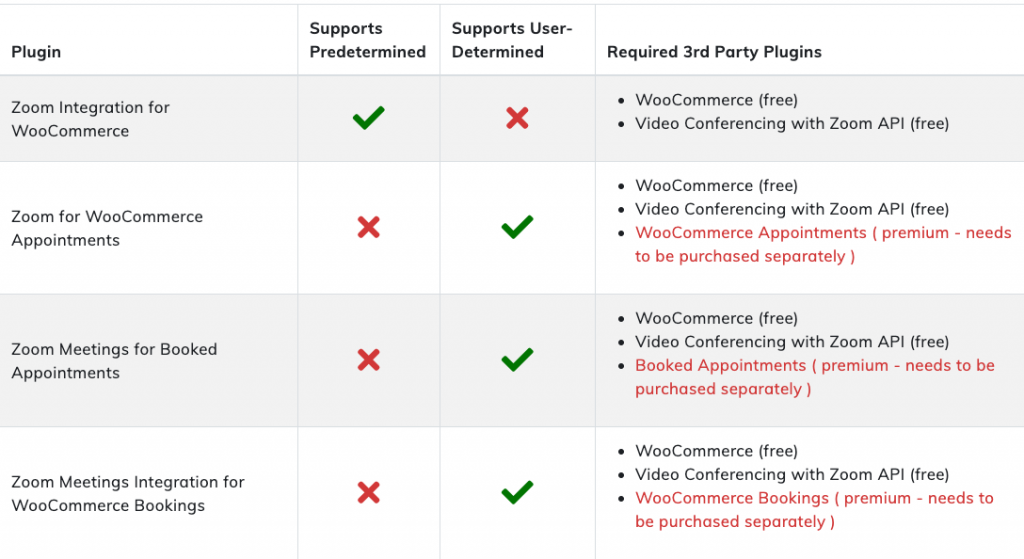The image size is (1024, 559).
Task: Open the red WooCommerce Bookings premium link
Action: click(814, 509)
